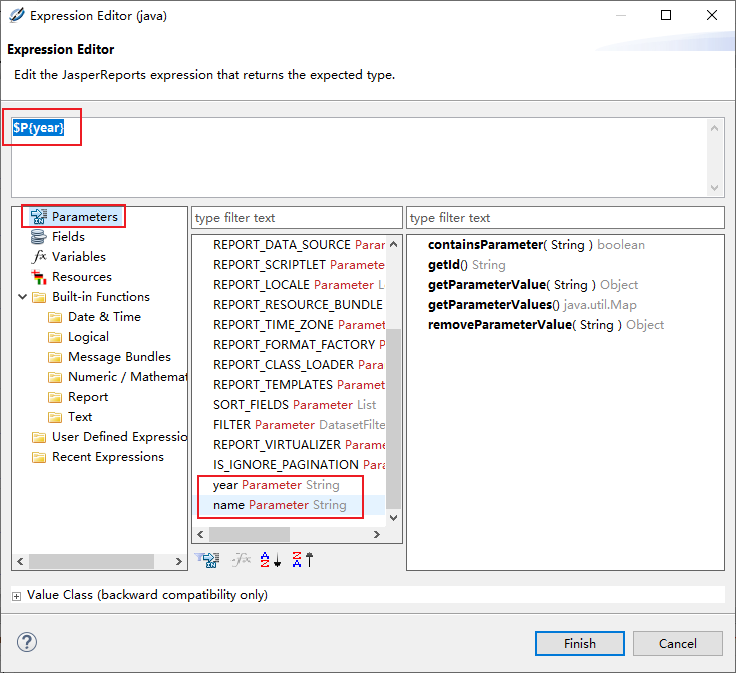This screenshot has height=673, width=736.
Task: Click the right filter text field
Action: coord(565,218)
